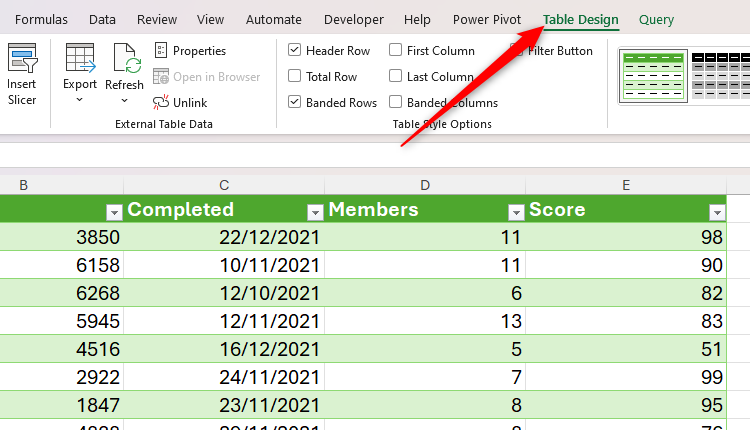Enable the Last Column checkbox
Image resolution: width=750 pixels, height=430 pixels.
click(396, 76)
